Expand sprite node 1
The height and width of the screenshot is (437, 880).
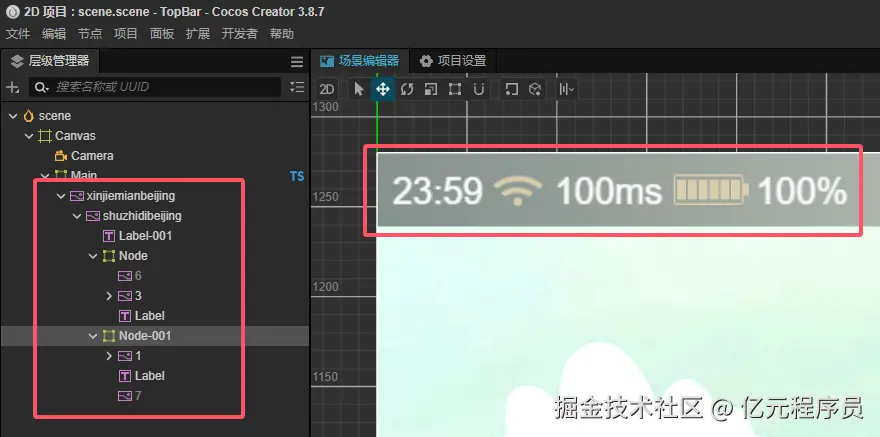click(109, 356)
